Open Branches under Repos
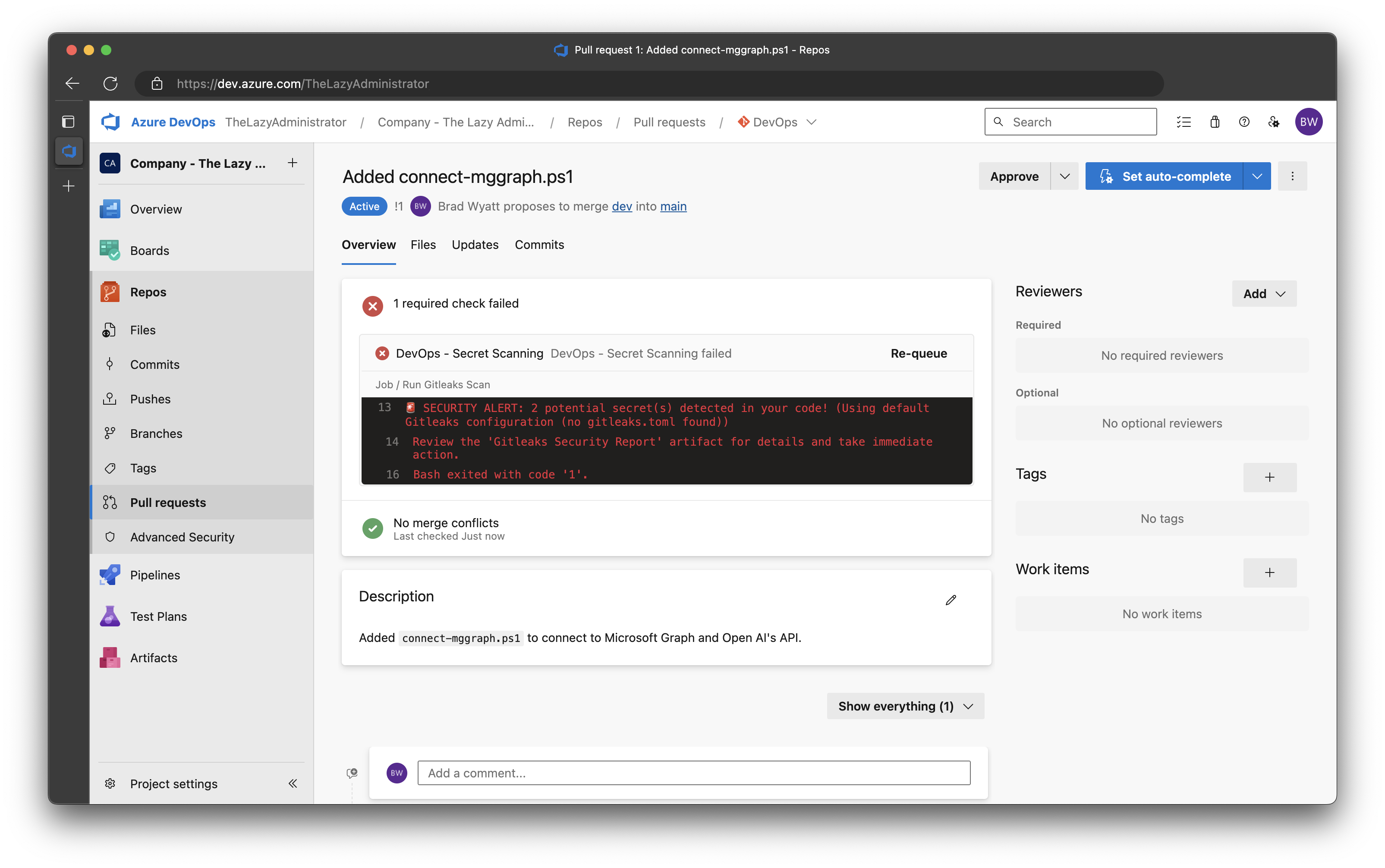Screen dimensions: 1385x868 201,433
